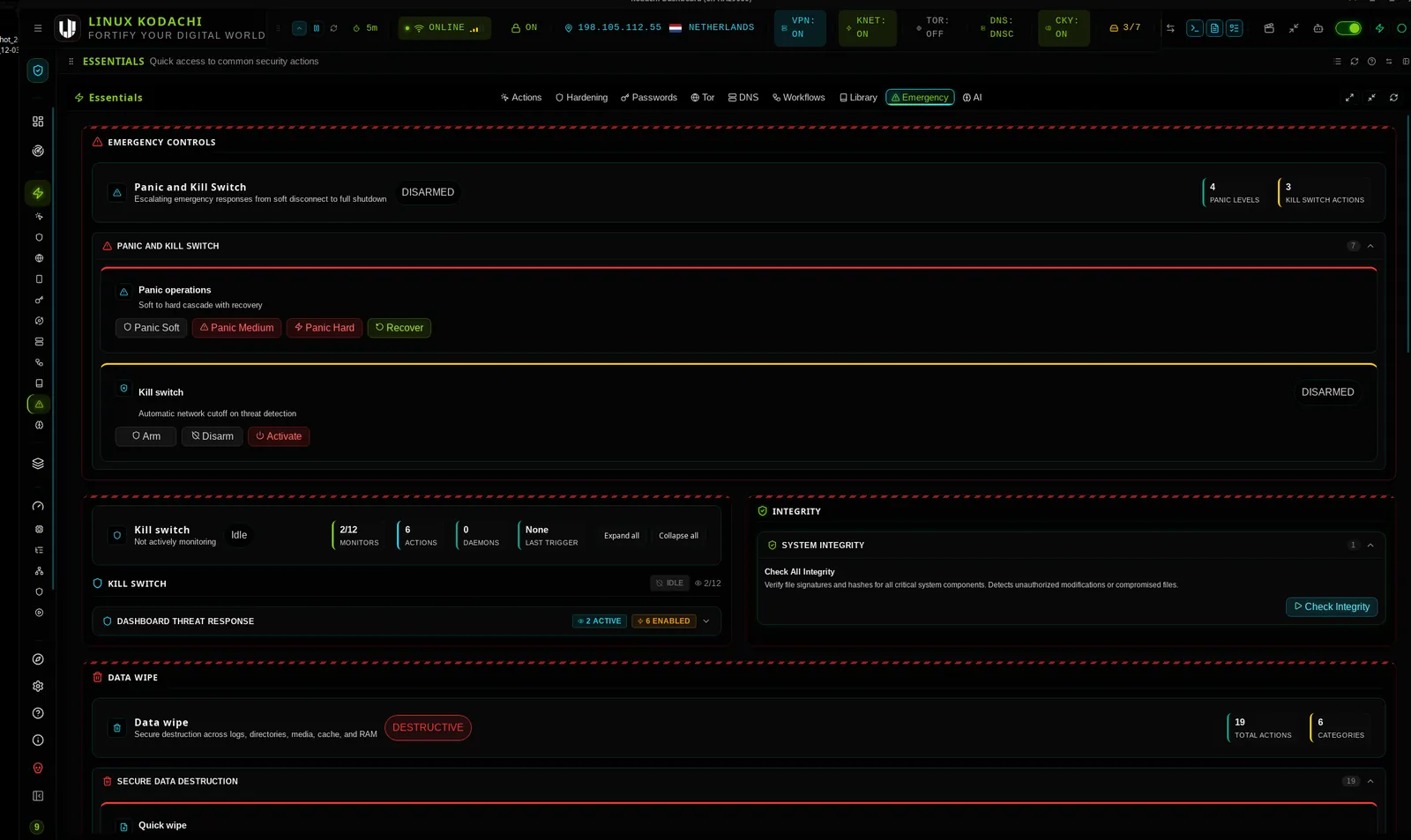Viewport: 1411px width, 840px height.
Task: Click Expand all in Kill switch card
Action: (x=622, y=536)
